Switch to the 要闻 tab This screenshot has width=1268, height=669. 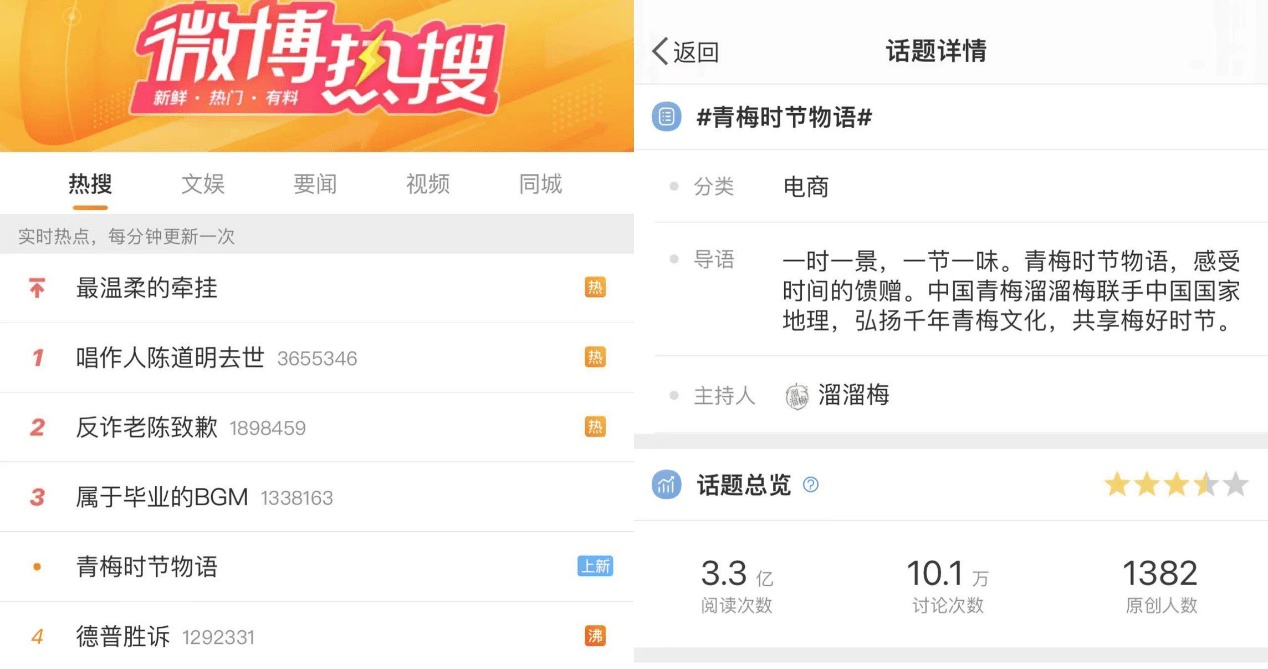(315, 184)
